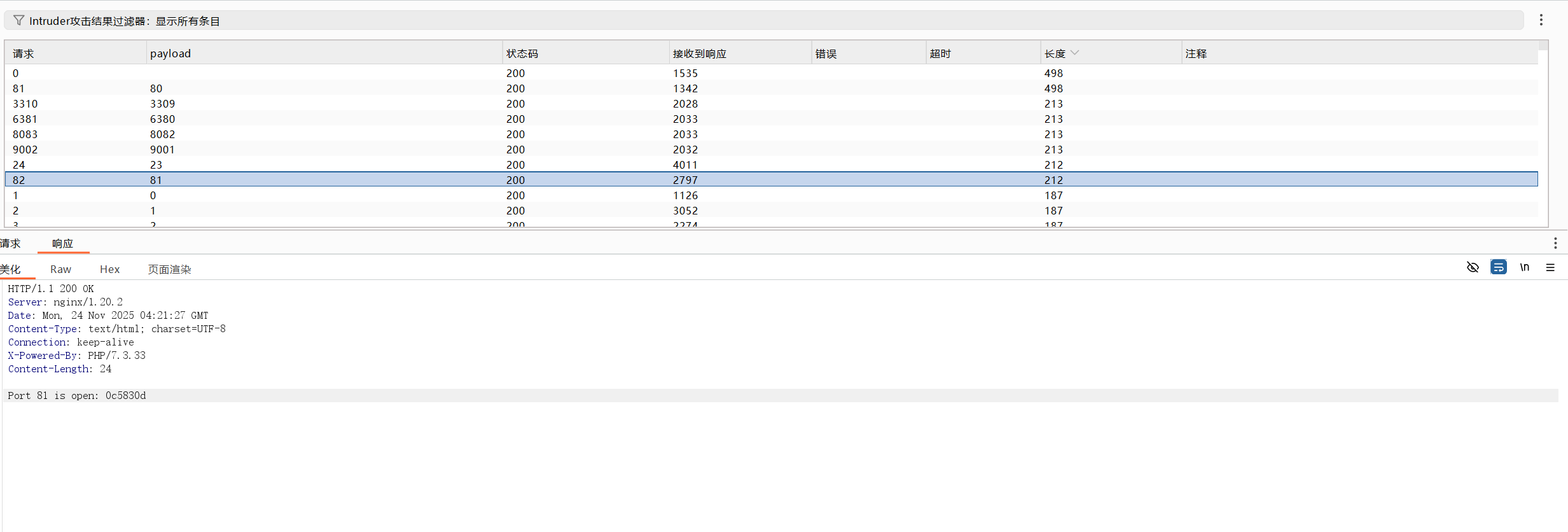The image size is (1568, 532).
Task: Switch to the 响应 tab
Action: (x=62, y=244)
